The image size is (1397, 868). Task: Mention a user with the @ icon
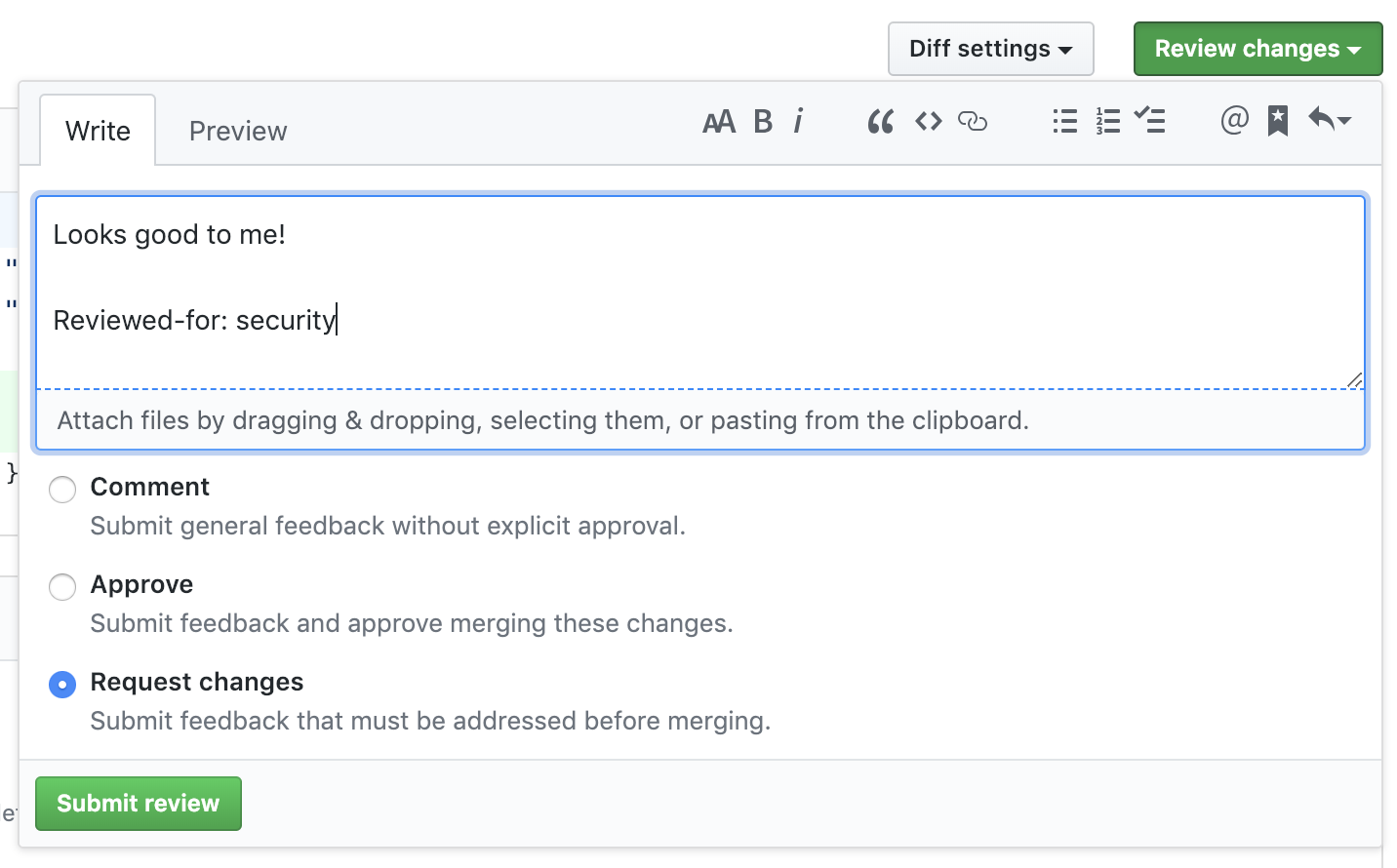pos(1234,120)
